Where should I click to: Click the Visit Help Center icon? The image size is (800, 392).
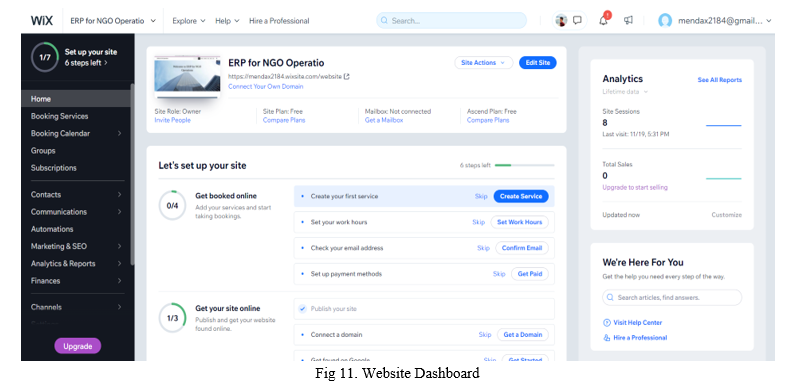(x=607, y=323)
